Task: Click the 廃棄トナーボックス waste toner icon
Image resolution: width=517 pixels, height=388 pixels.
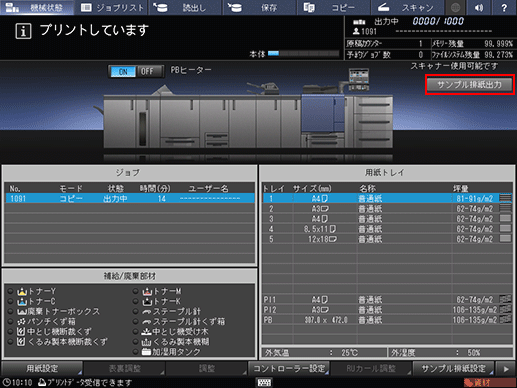Action: (22, 312)
